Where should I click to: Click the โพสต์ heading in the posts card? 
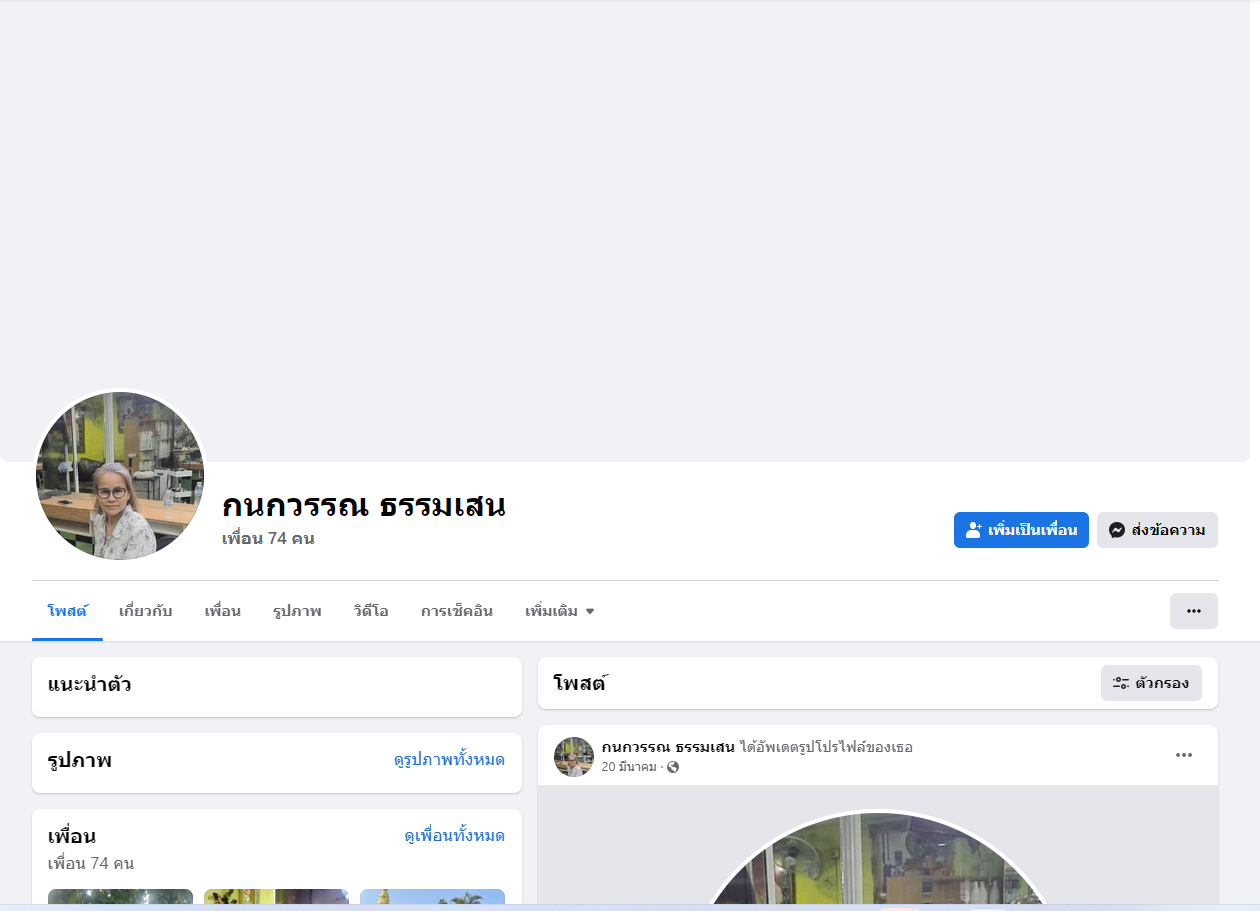[x=581, y=684]
